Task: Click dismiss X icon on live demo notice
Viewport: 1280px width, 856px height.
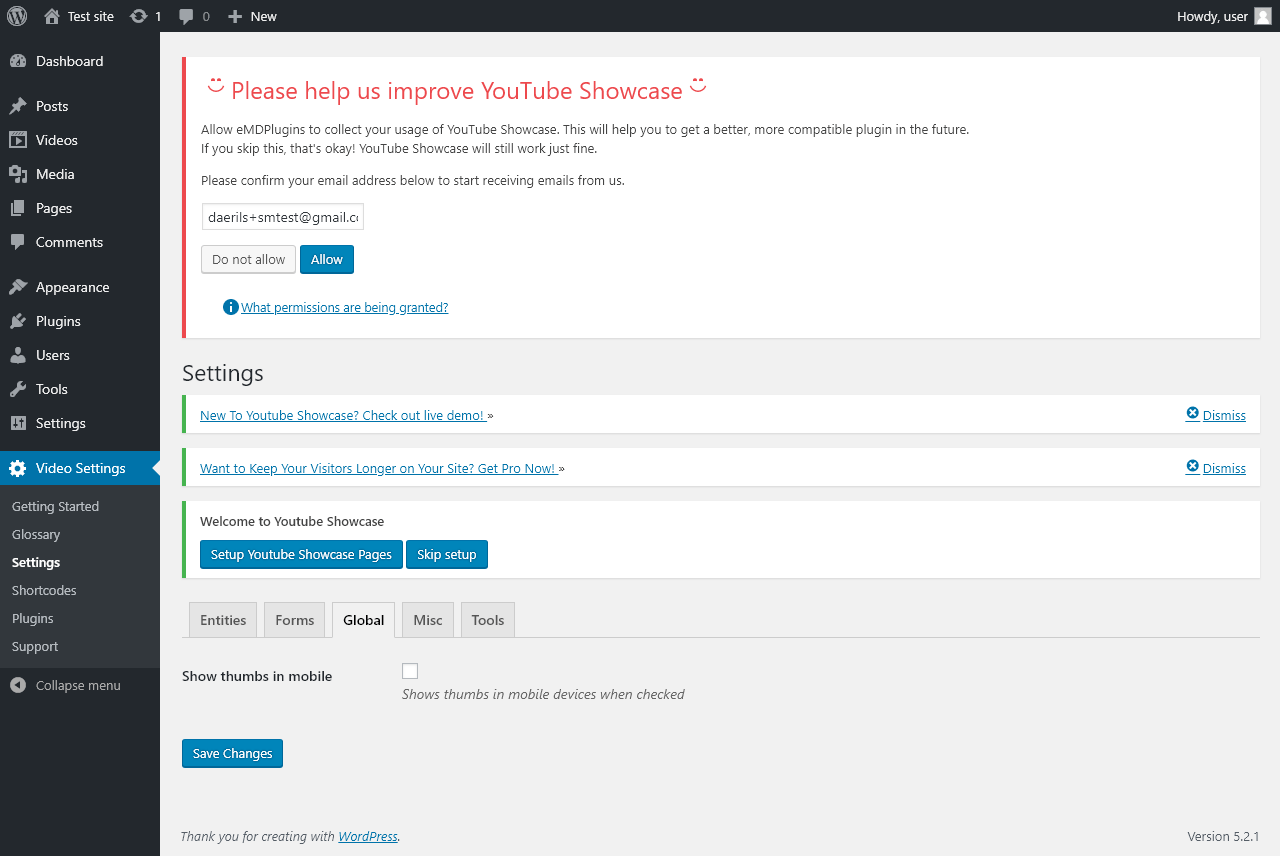Action: 1192,414
